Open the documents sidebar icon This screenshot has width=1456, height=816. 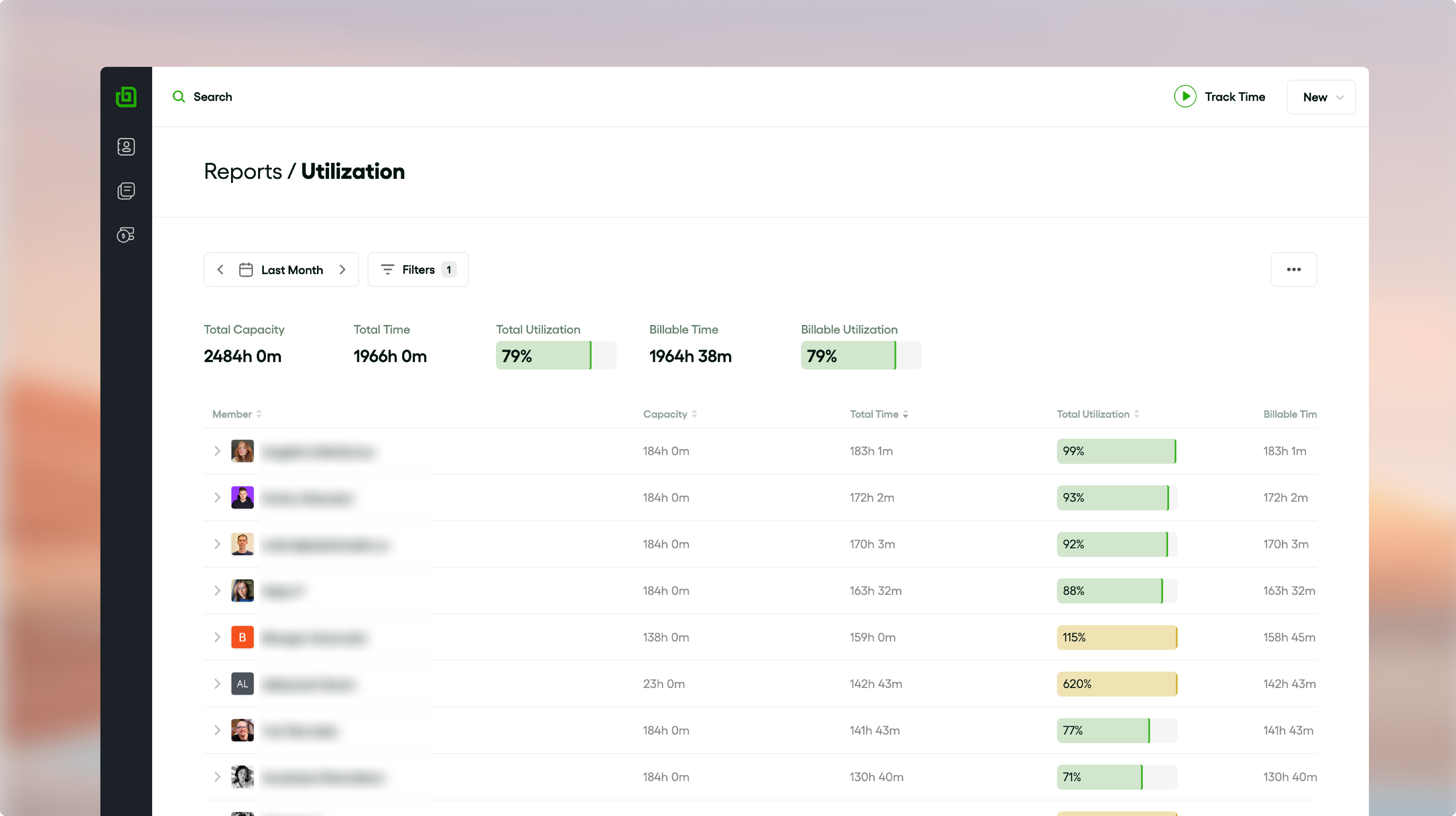point(126,191)
